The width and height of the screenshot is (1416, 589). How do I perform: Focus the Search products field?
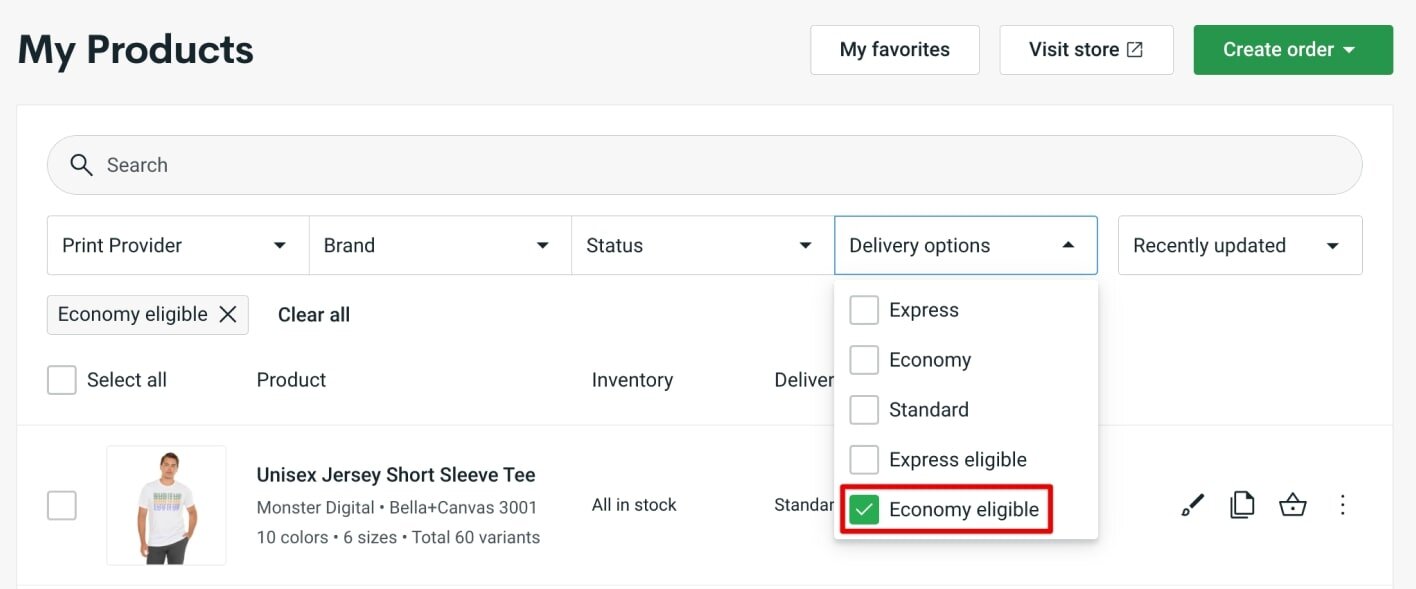click(x=705, y=165)
